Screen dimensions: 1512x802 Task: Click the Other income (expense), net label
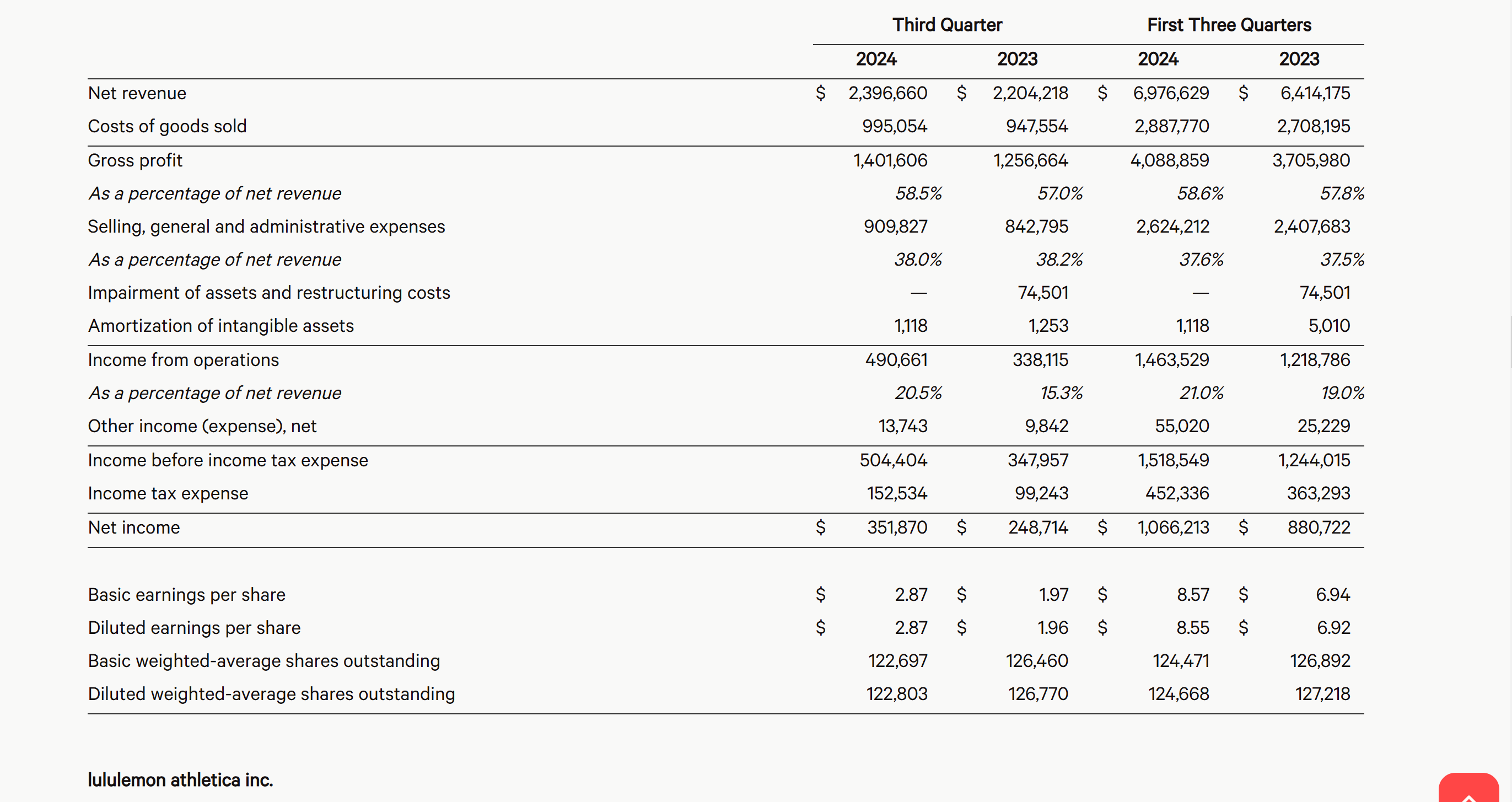pos(202,426)
